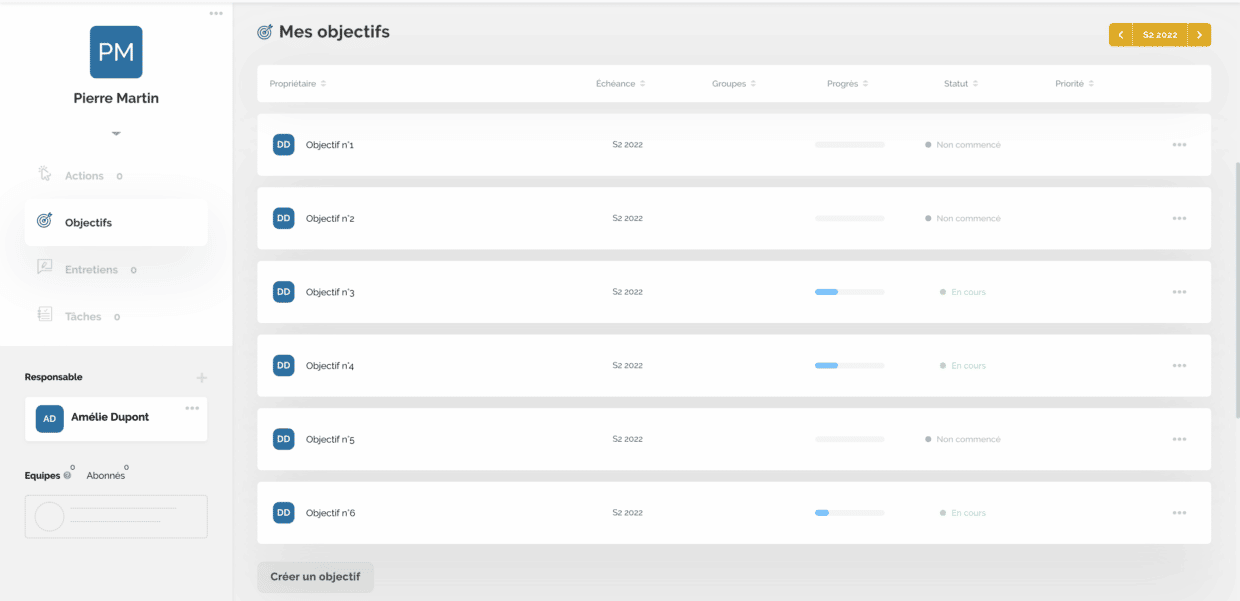This screenshot has width=1240, height=601.
Task: Go to the previous period with left arrow
Action: point(1120,35)
